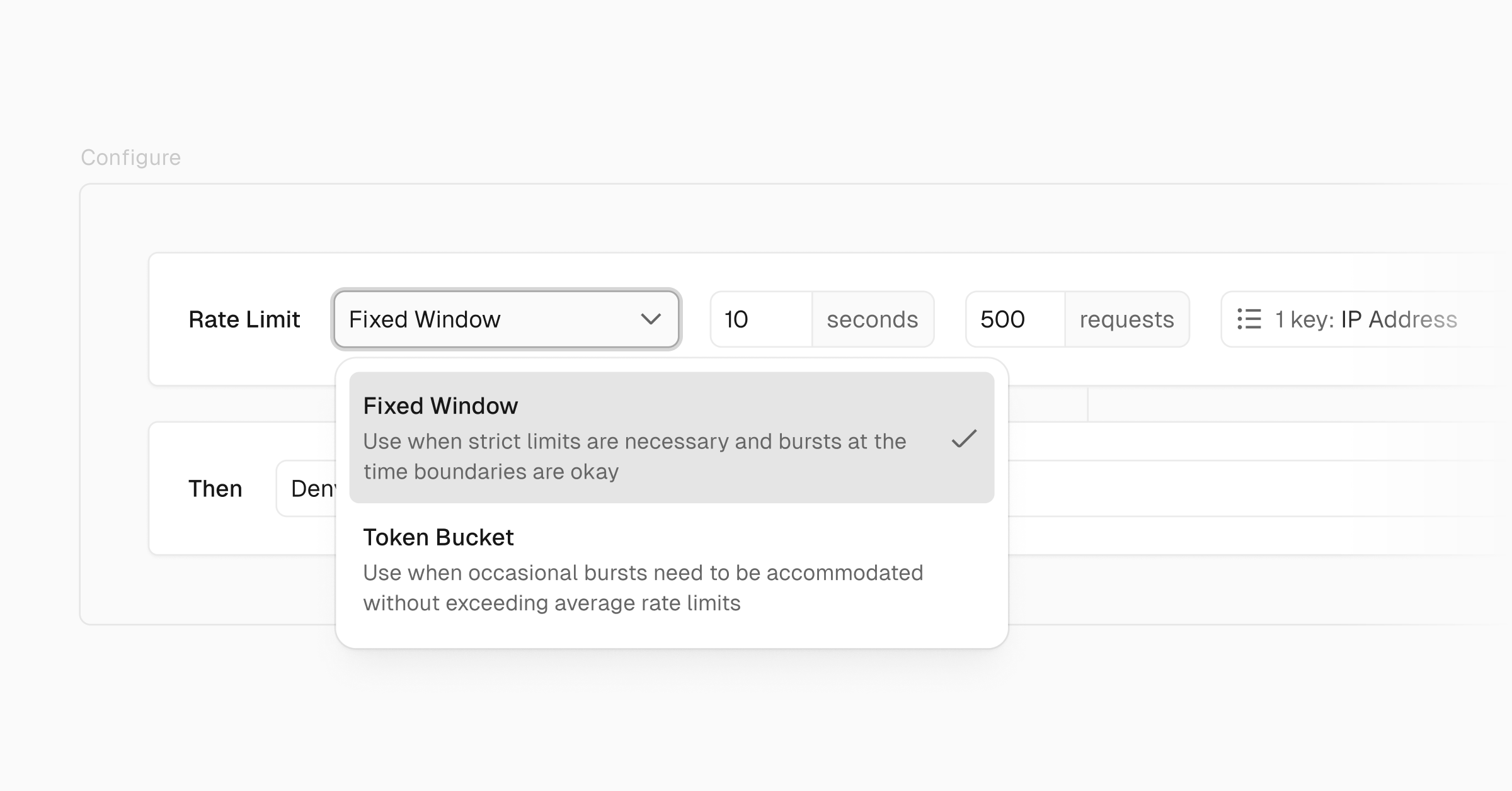Click the window duration input showing 10
This screenshot has width=1512, height=791.
tap(759, 319)
